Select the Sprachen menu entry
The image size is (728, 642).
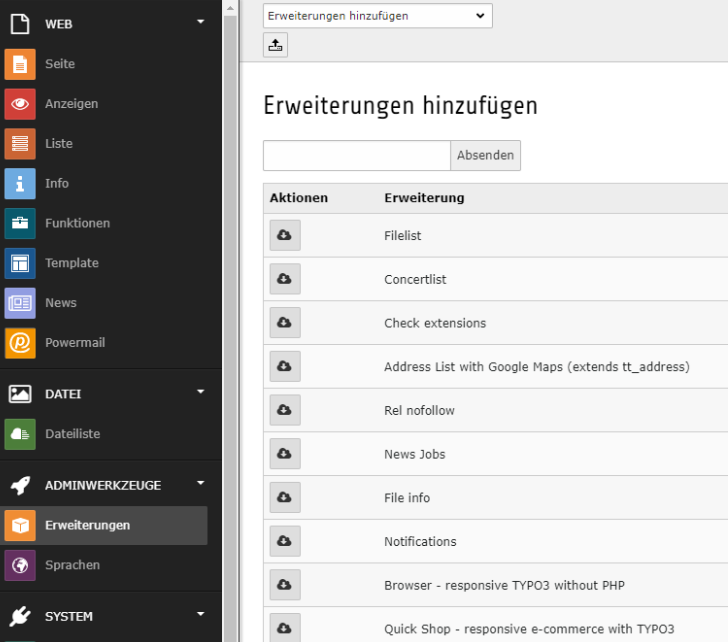[x=72, y=565]
